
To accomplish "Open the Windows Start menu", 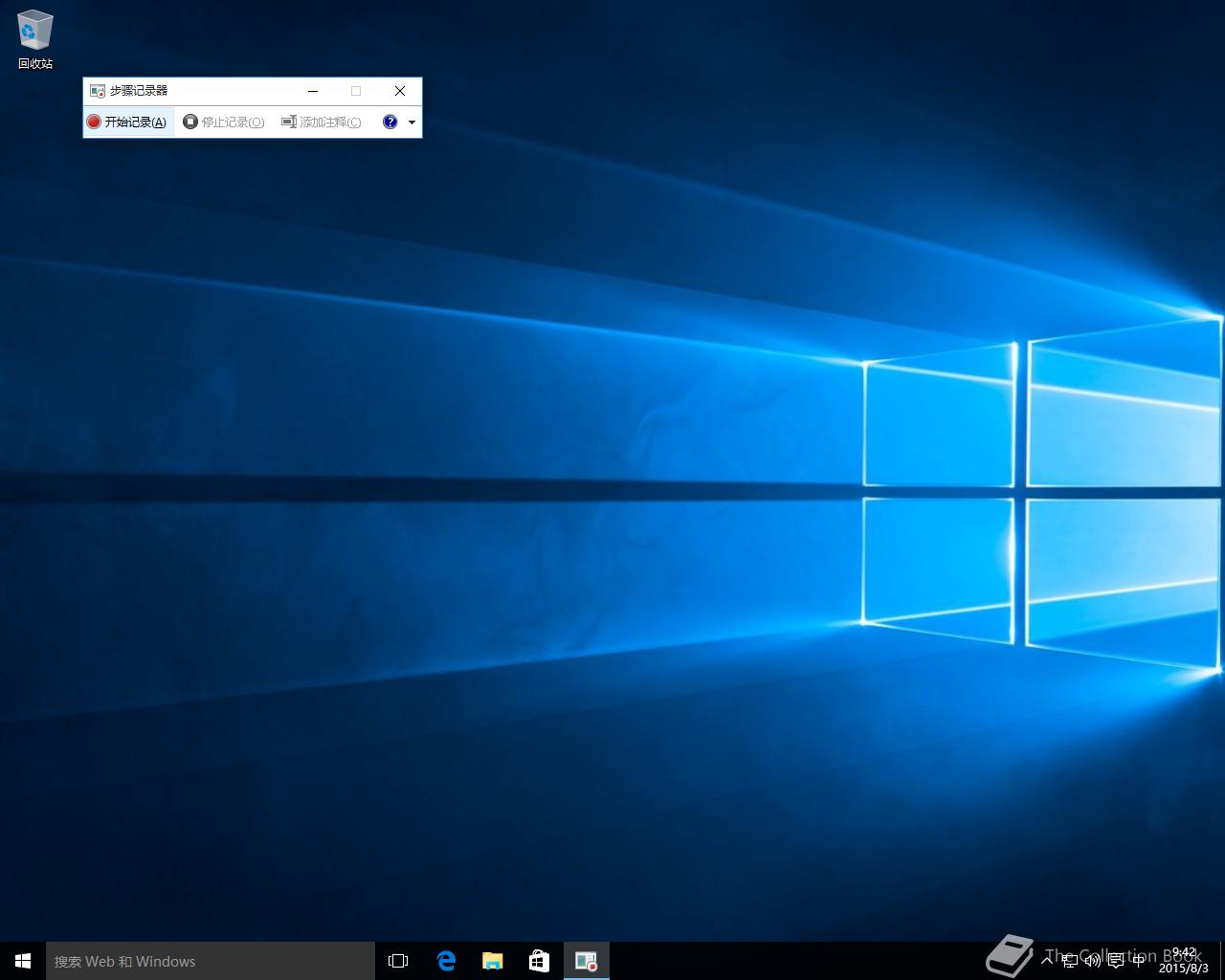I will 23,961.
